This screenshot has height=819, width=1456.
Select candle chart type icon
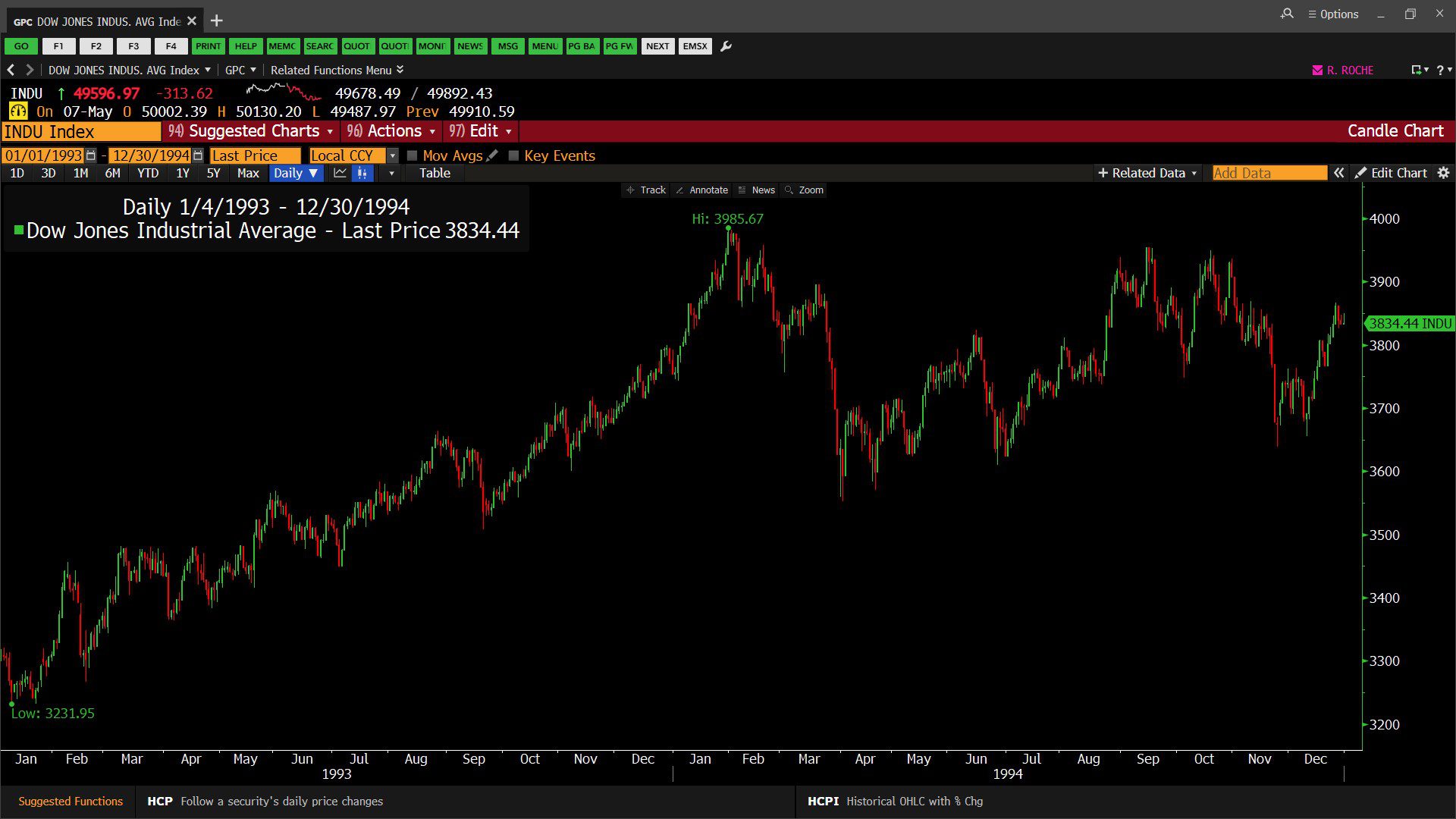[x=362, y=173]
